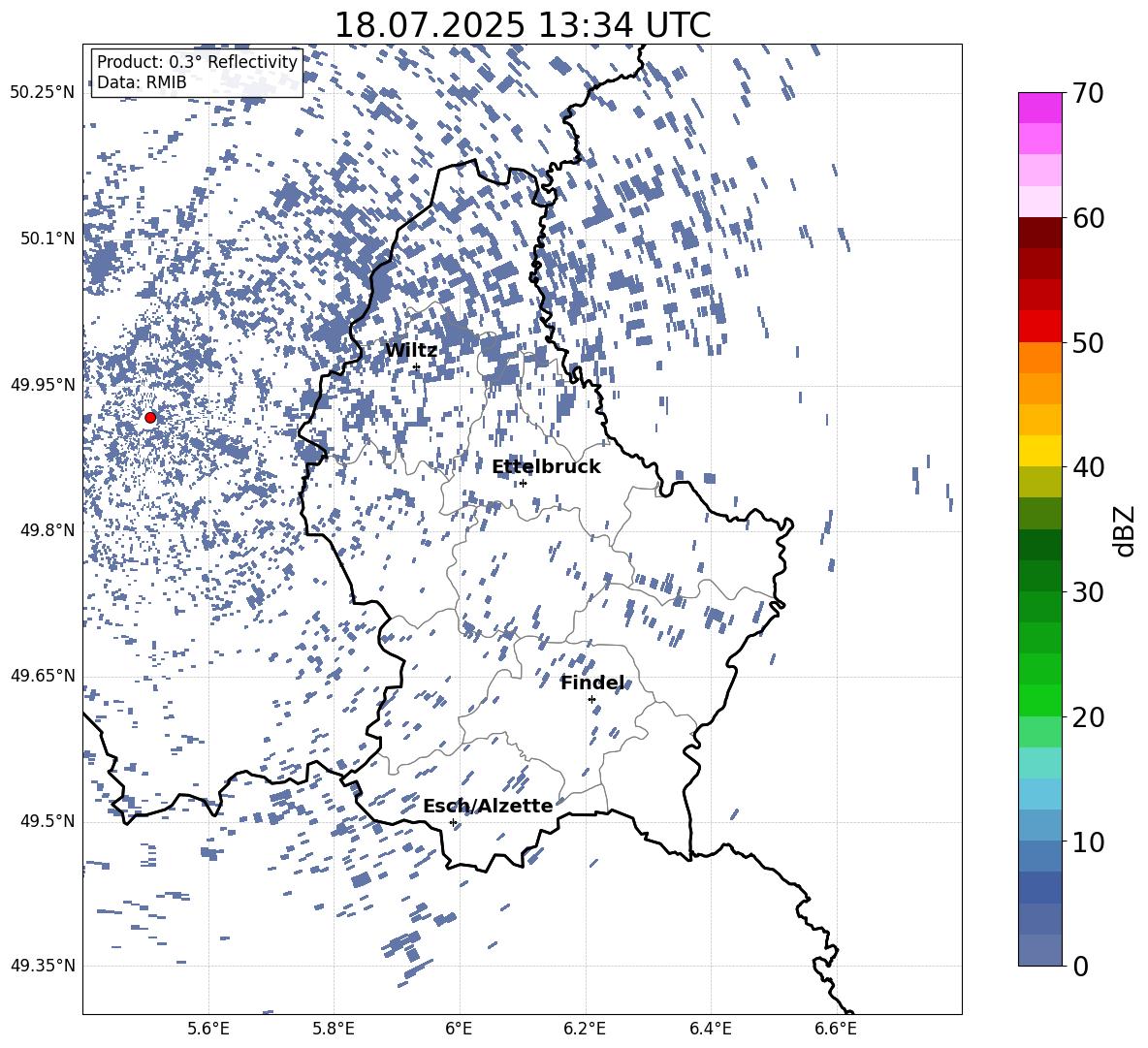Click the red radar location dot

click(150, 418)
